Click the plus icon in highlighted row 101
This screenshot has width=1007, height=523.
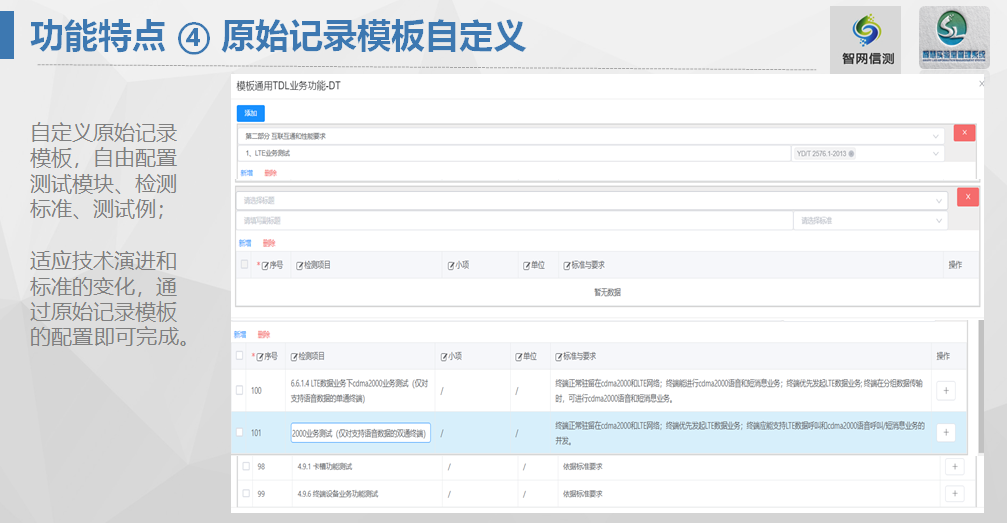coord(946,432)
